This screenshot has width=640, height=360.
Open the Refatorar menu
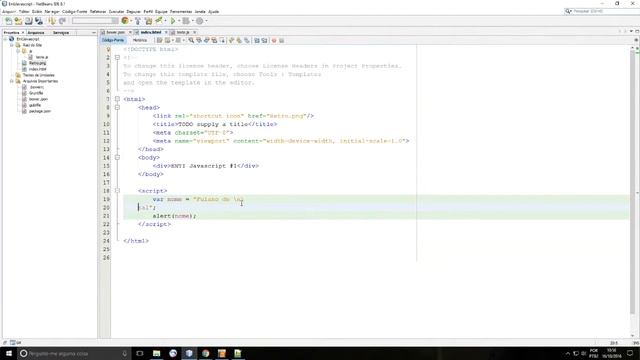[x=98, y=11]
